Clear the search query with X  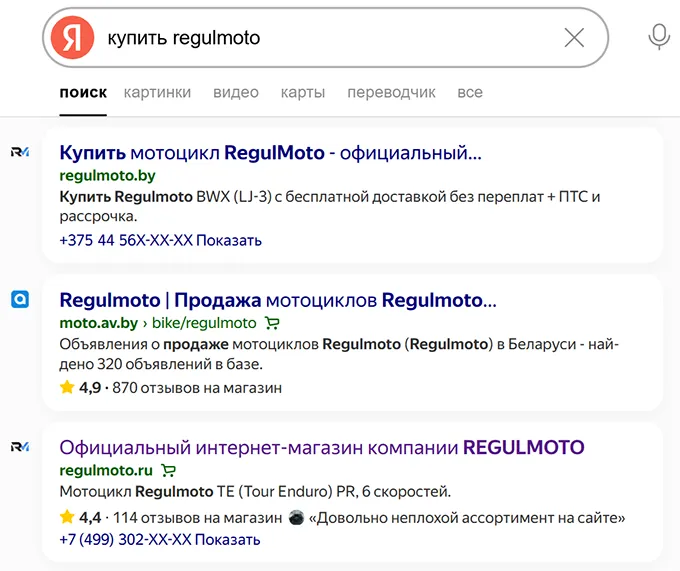tap(574, 38)
